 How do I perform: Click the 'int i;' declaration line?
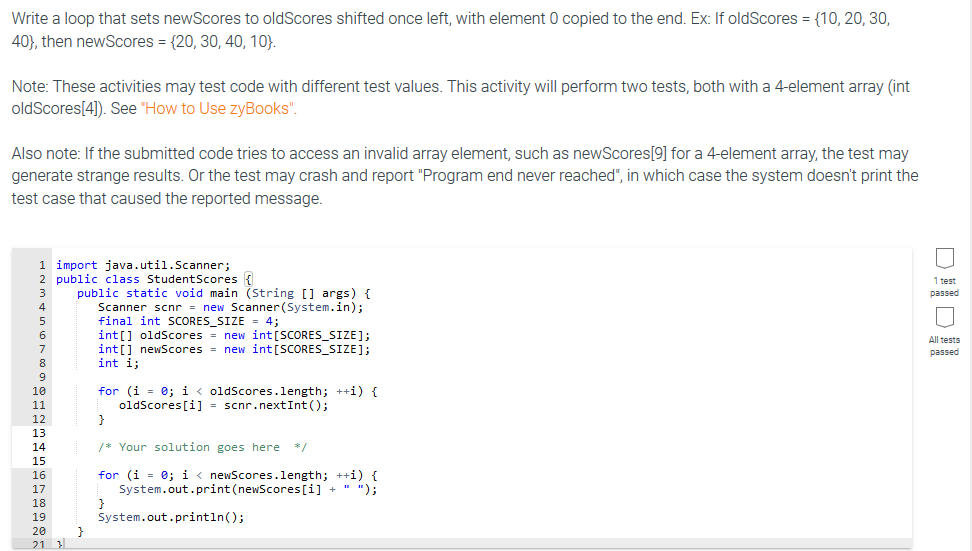tap(118, 363)
